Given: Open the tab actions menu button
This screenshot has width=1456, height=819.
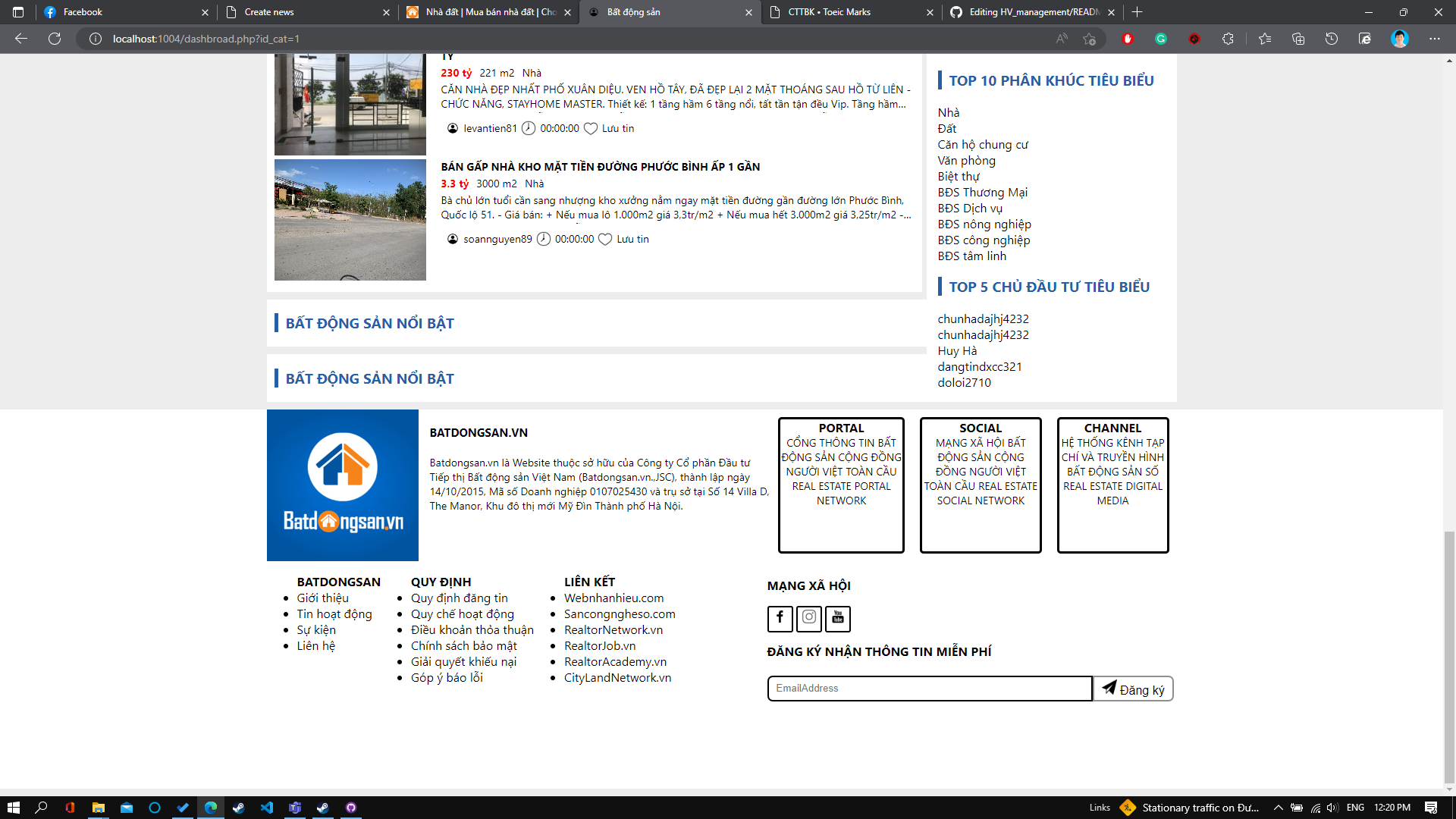Looking at the screenshot, I should (18, 12).
